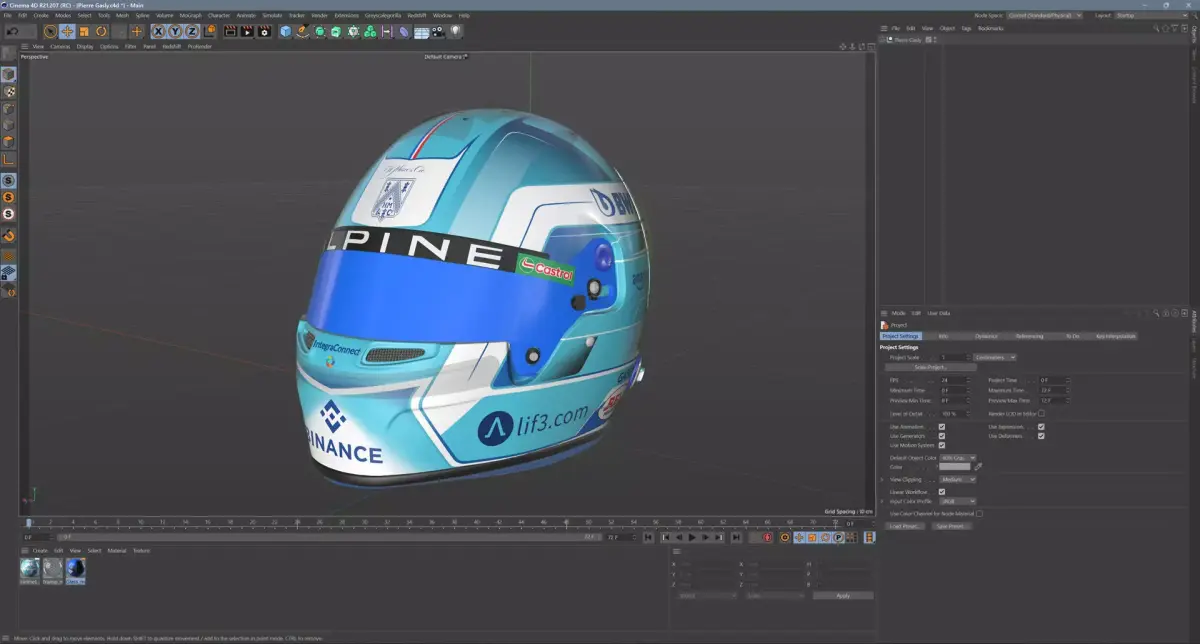
Task: Click the Load Preset button
Action: point(906,526)
